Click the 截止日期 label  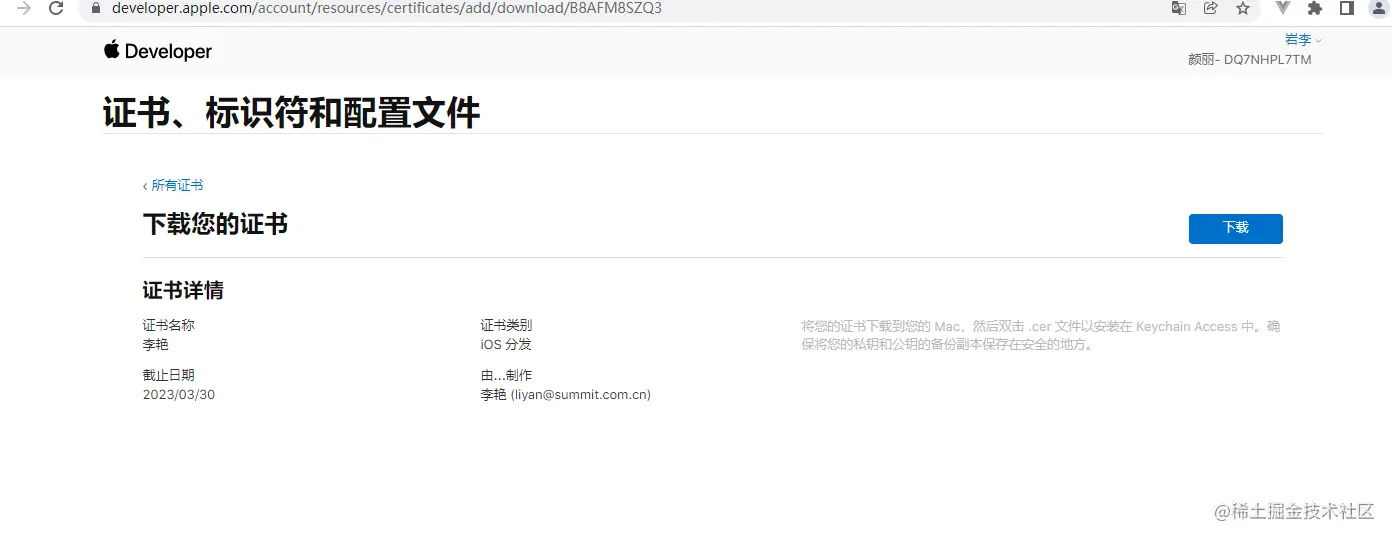(169, 375)
